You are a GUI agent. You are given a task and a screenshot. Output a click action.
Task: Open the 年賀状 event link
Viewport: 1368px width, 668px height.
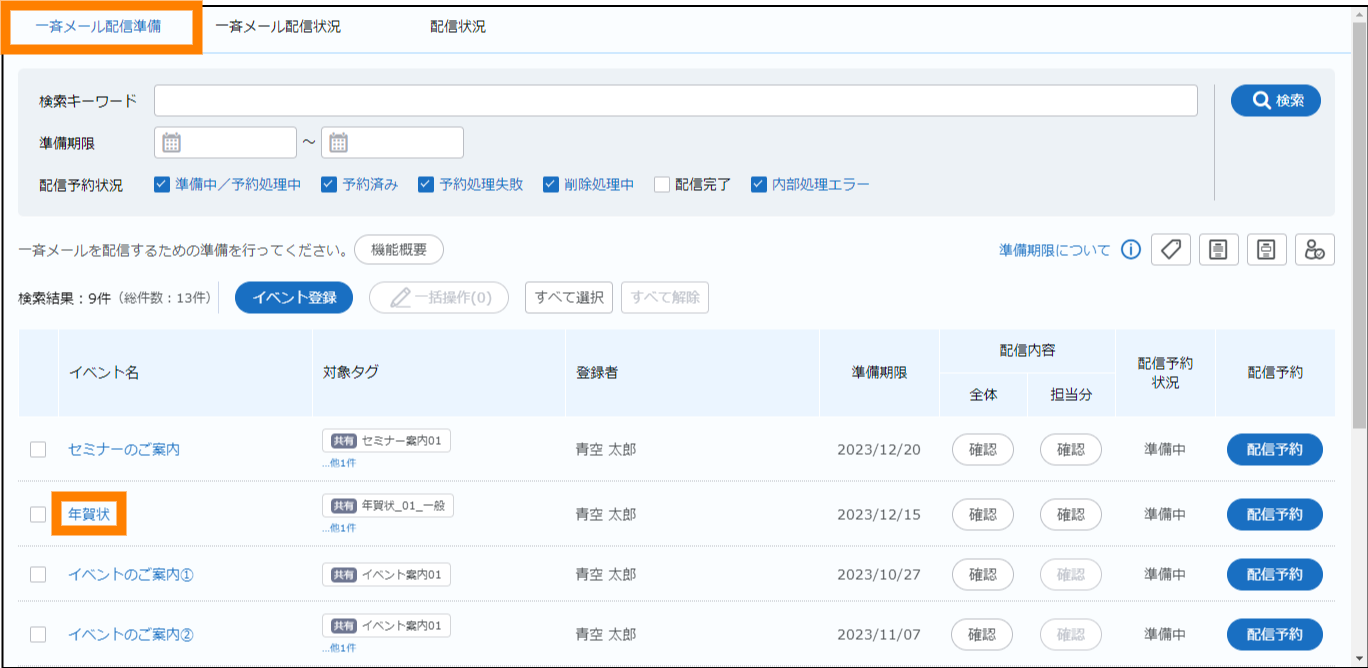(89, 514)
